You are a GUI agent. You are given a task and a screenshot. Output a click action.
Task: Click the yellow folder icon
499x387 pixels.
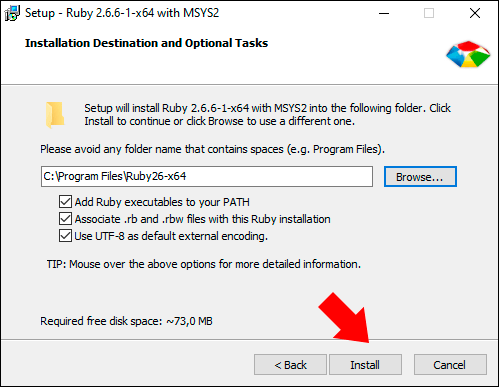pos(55,115)
